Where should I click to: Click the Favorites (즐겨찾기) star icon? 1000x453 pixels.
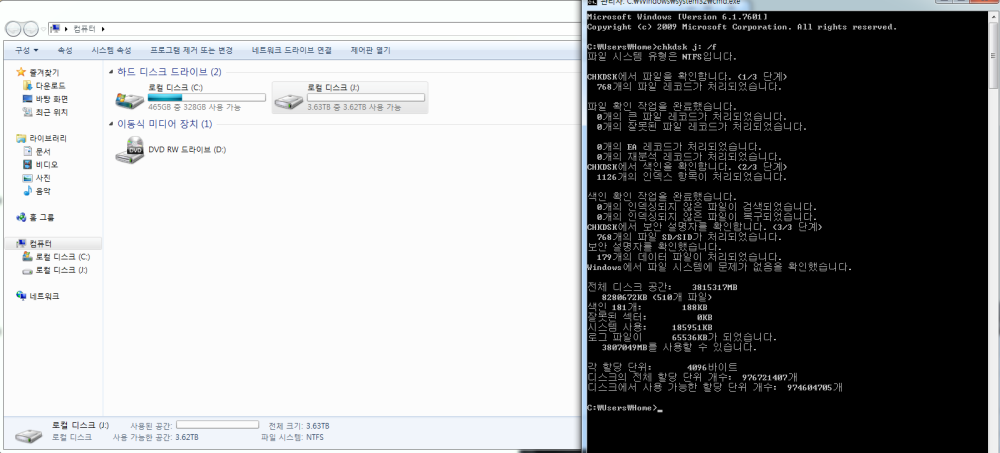pos(21,73)
